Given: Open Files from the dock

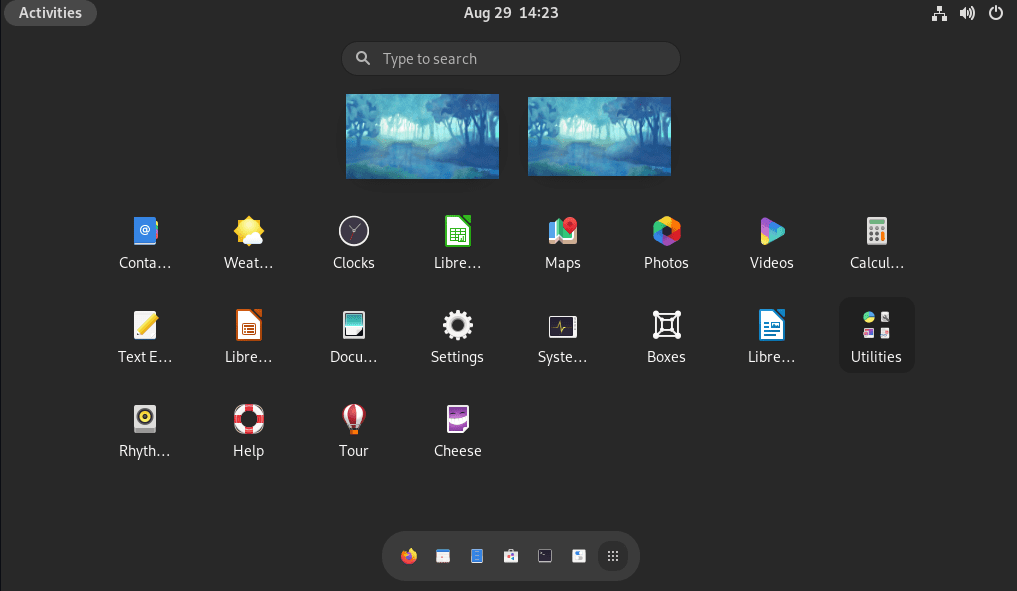Looking at the screenshot, I should point(477,556).
